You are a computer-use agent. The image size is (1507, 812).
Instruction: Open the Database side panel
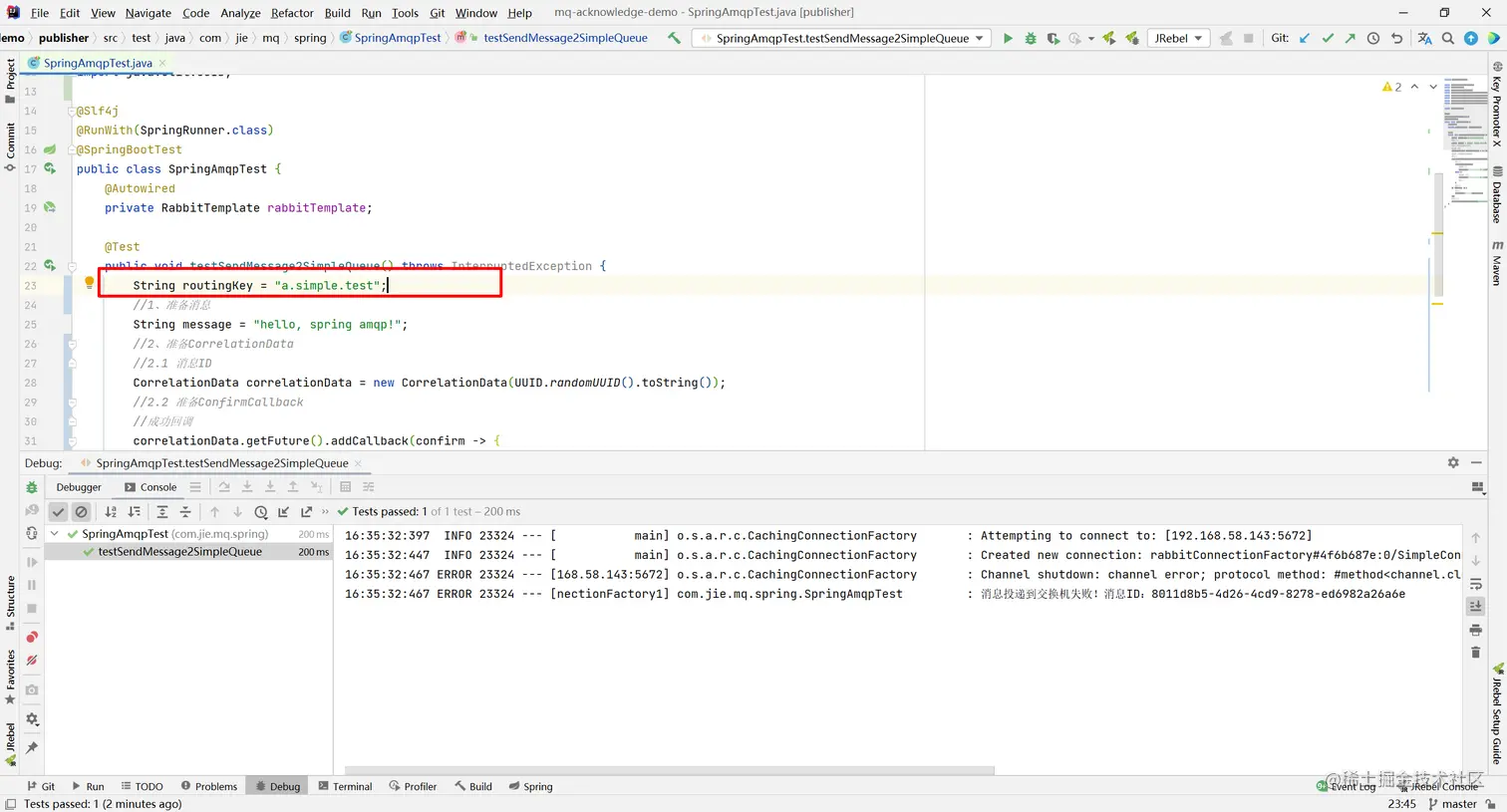(1497, 195)
